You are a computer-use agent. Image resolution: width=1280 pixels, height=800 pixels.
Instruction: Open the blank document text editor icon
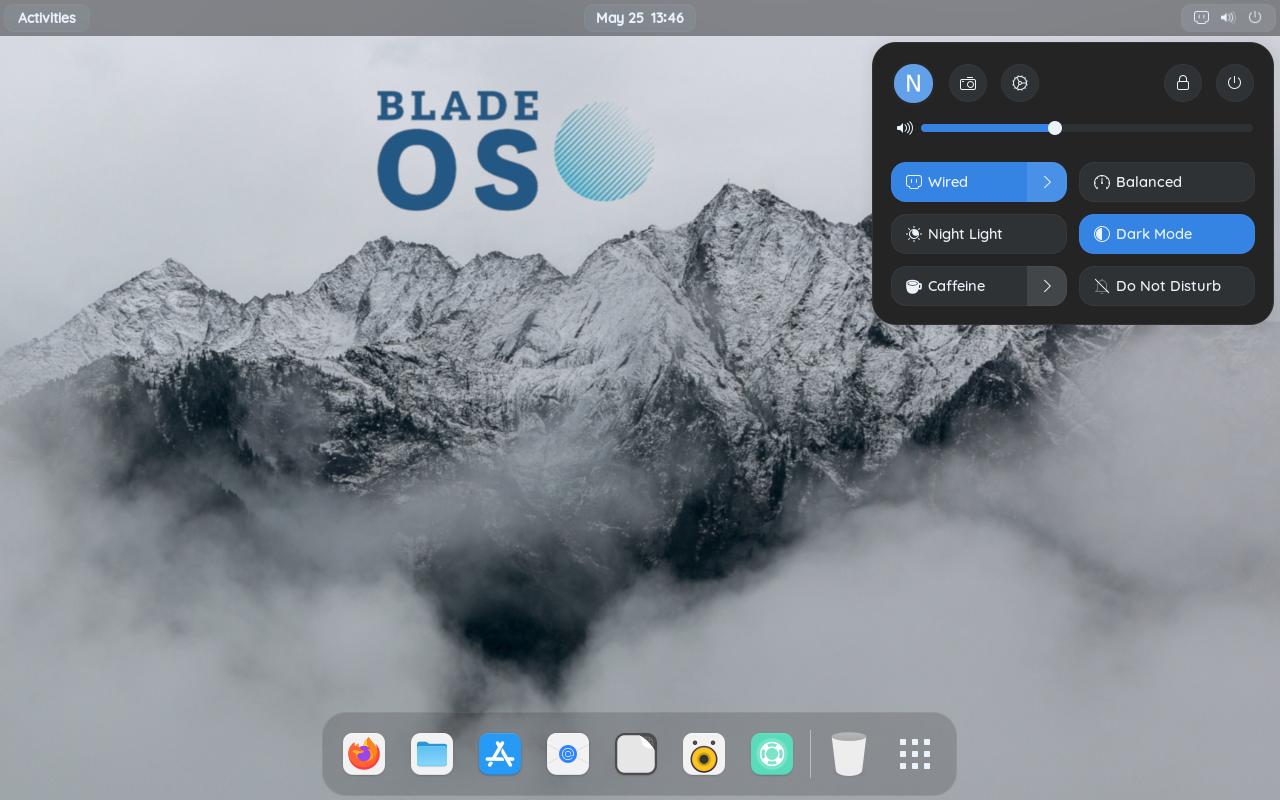[636, 754]
